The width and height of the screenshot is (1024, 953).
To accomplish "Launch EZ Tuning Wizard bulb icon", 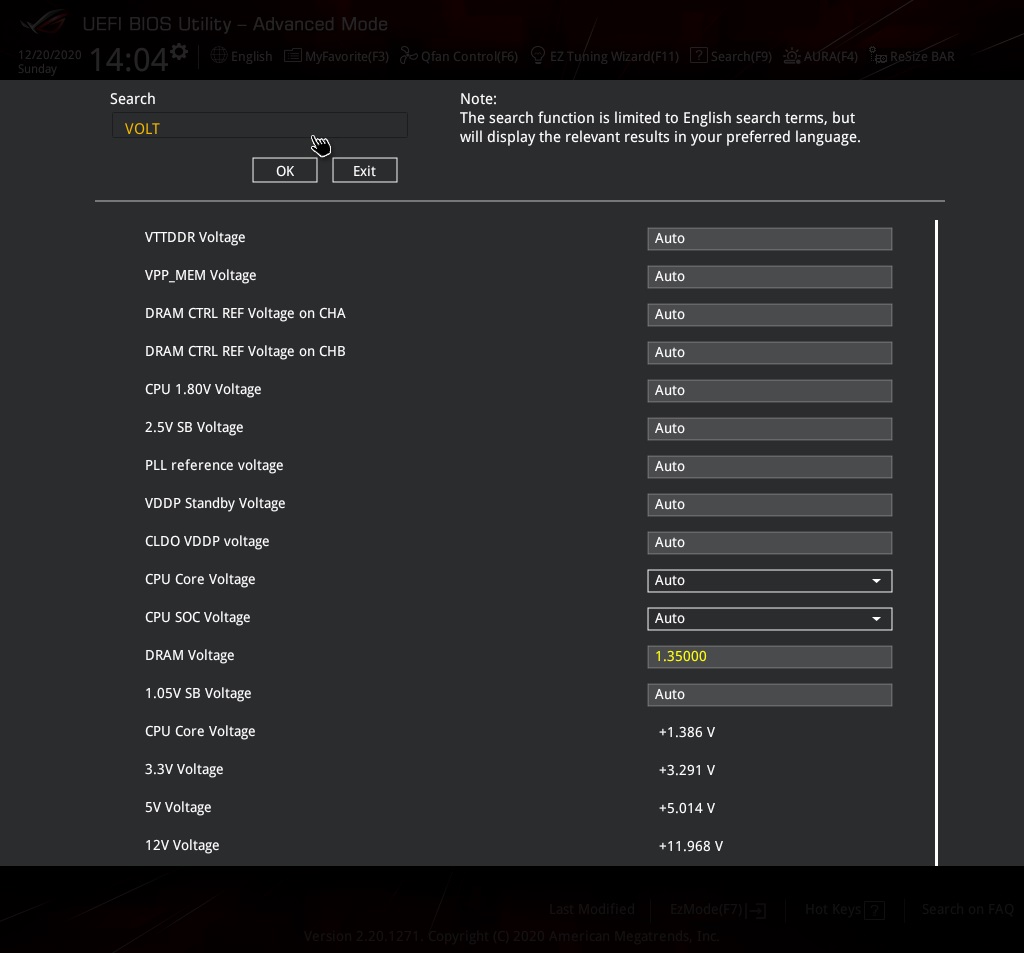I will [x=537, y=56].
